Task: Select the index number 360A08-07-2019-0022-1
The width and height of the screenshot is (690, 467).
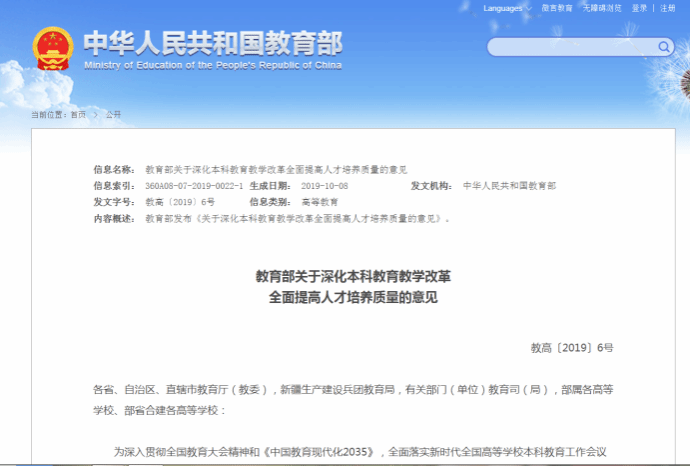Action: [x=194, y=186]
